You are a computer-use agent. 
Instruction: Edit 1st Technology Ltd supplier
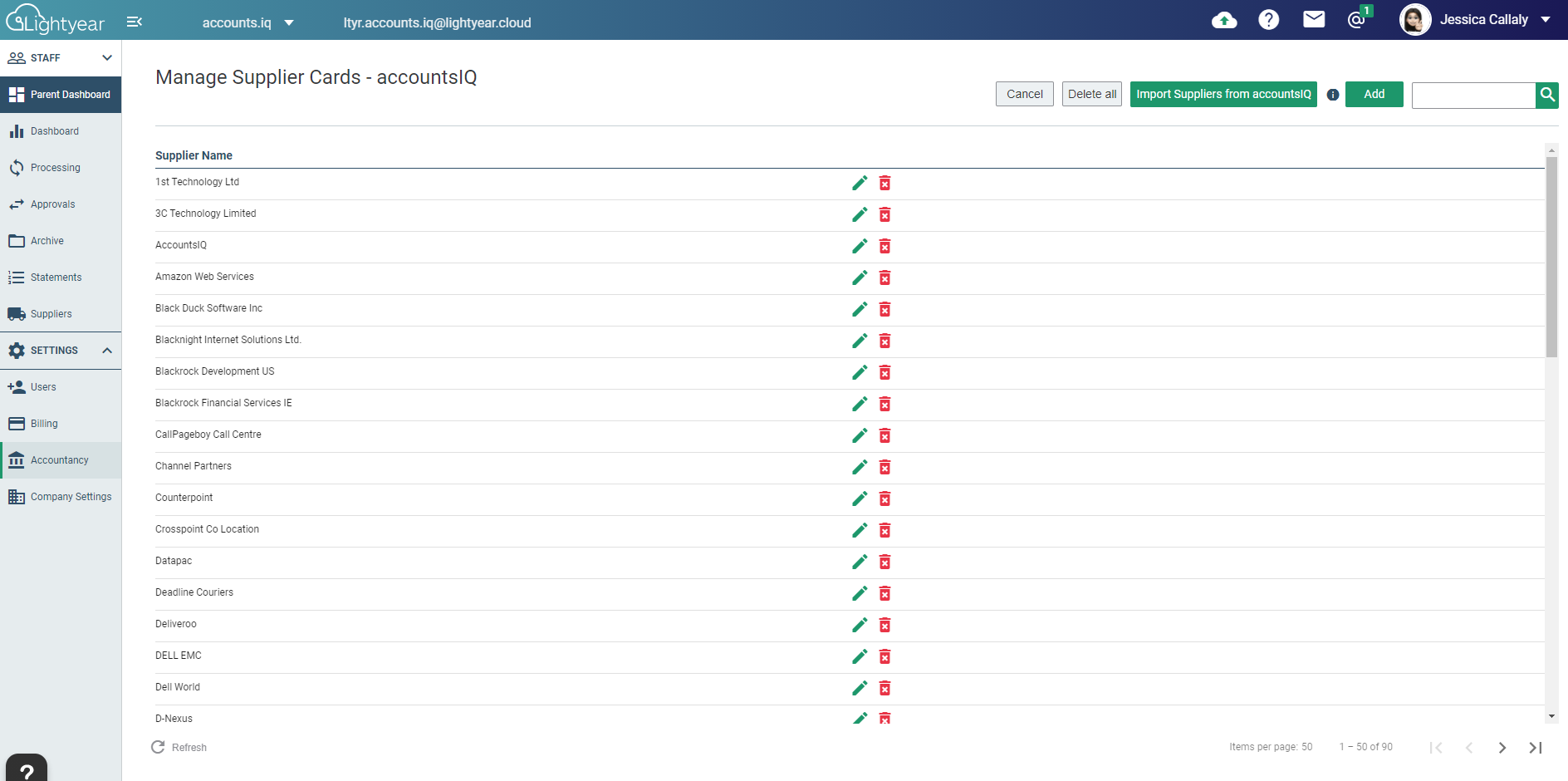[860, 183]
